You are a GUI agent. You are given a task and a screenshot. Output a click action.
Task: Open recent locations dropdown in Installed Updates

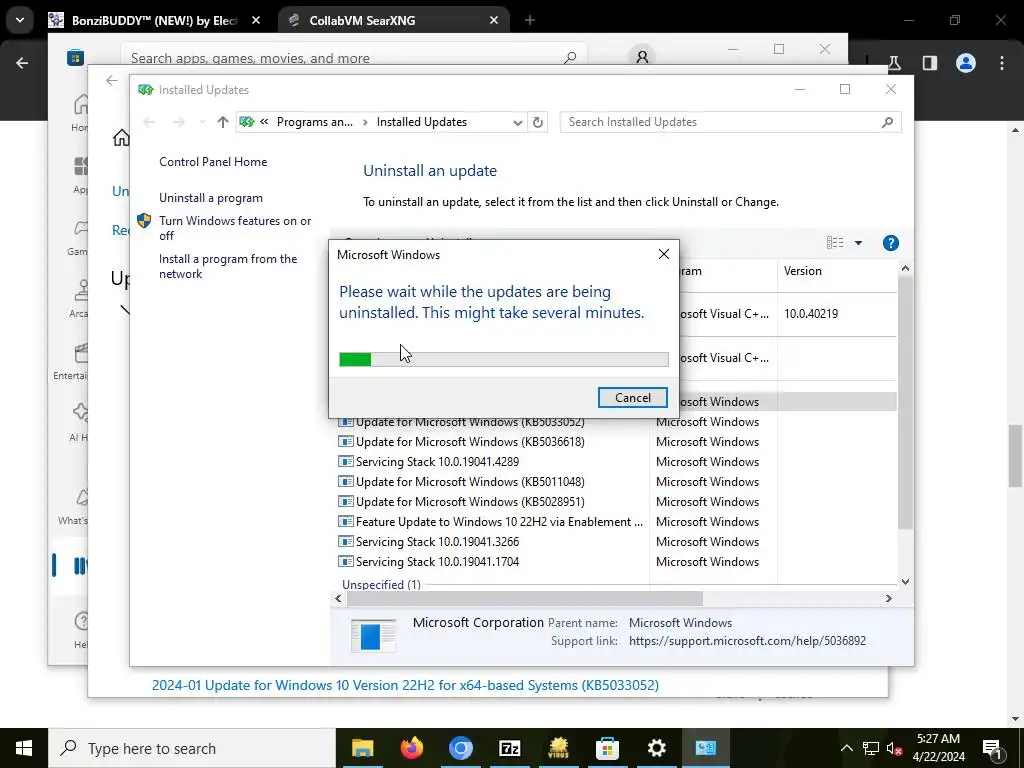202,122
